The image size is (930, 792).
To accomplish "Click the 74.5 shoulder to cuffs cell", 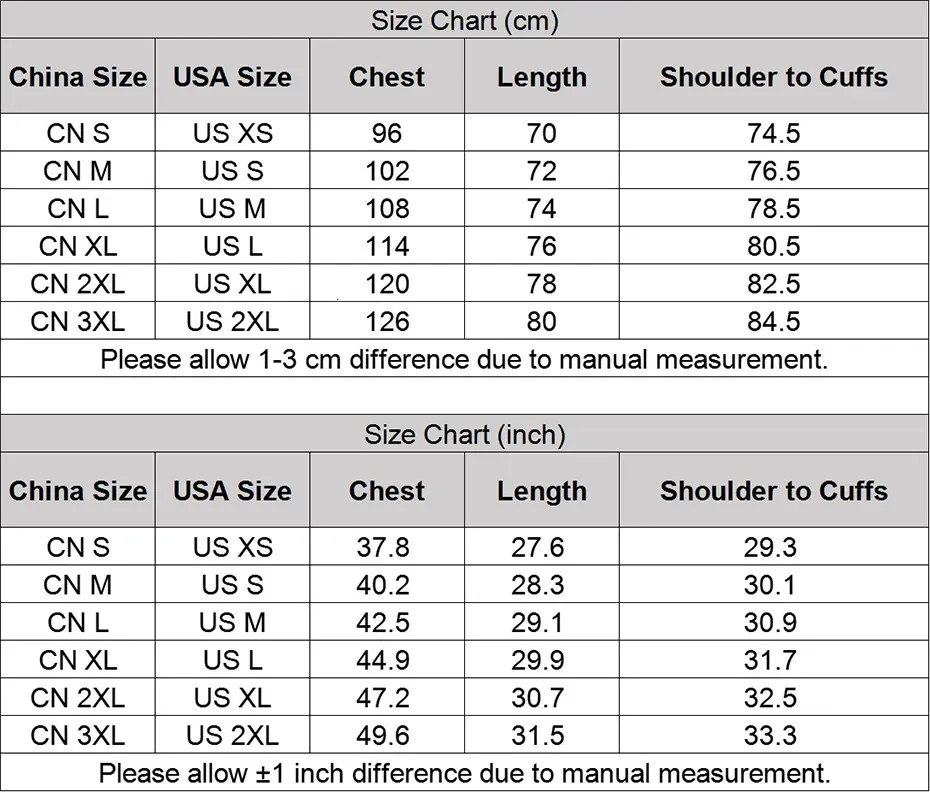I will coord(774,133).
